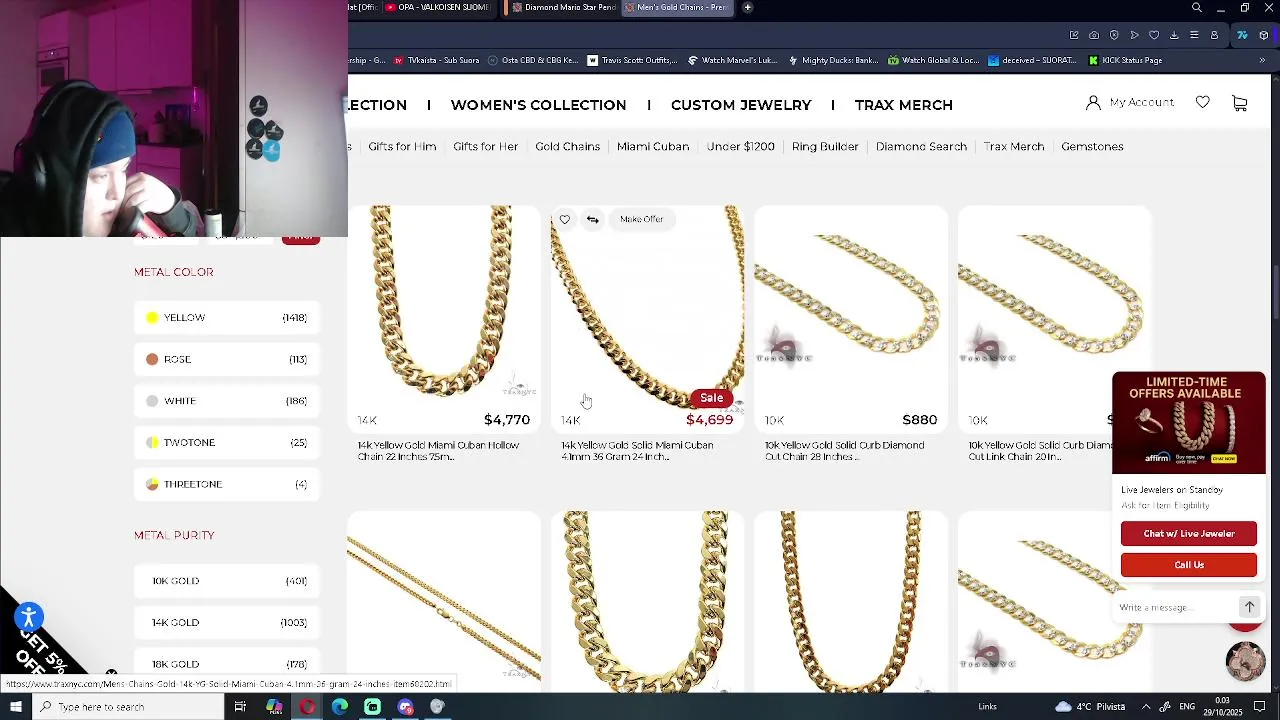Send the chat message with the arrow icon
The image size is (1280, 720).
(1249, 607)
